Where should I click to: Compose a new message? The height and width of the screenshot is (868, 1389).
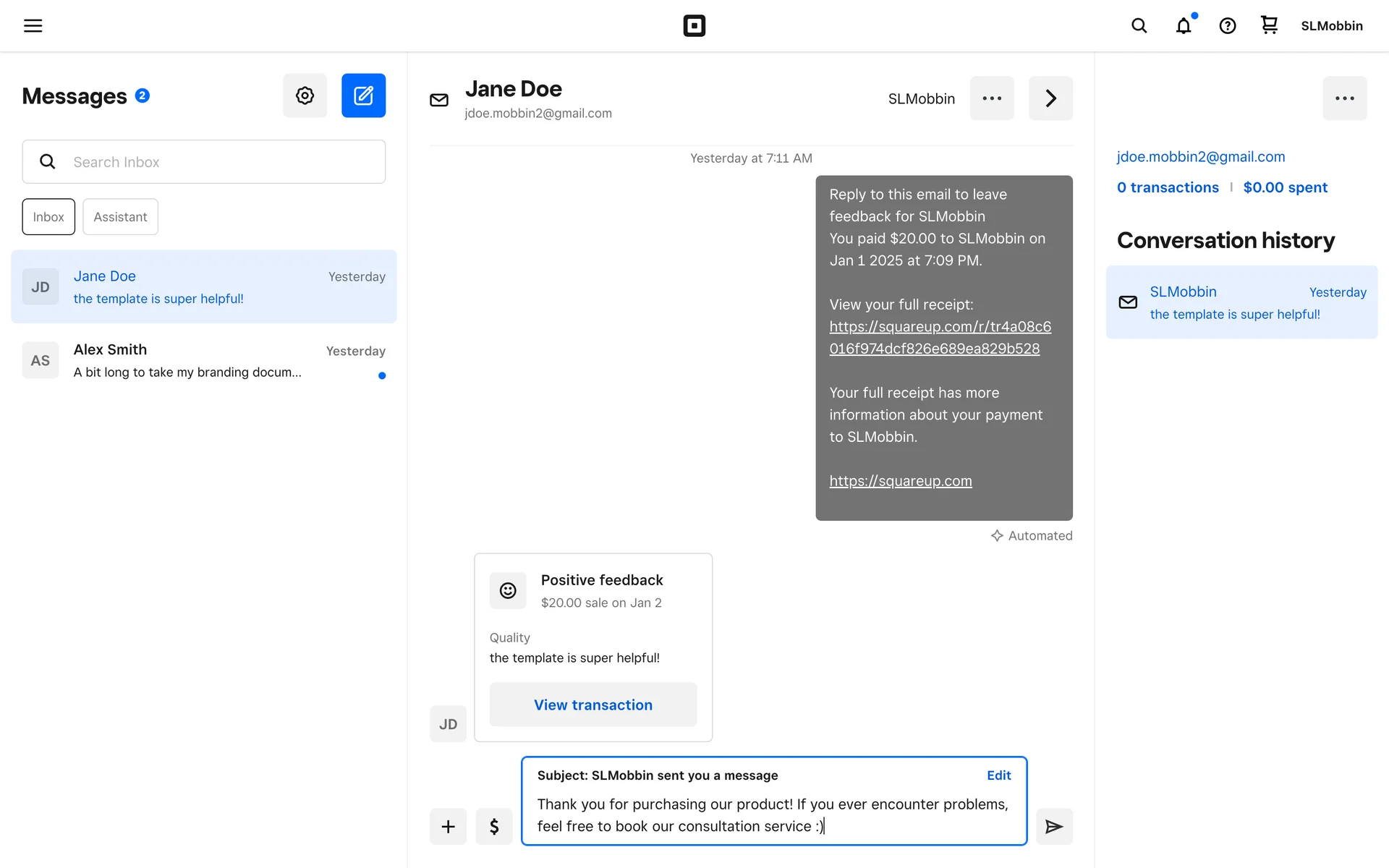(363, 95)
